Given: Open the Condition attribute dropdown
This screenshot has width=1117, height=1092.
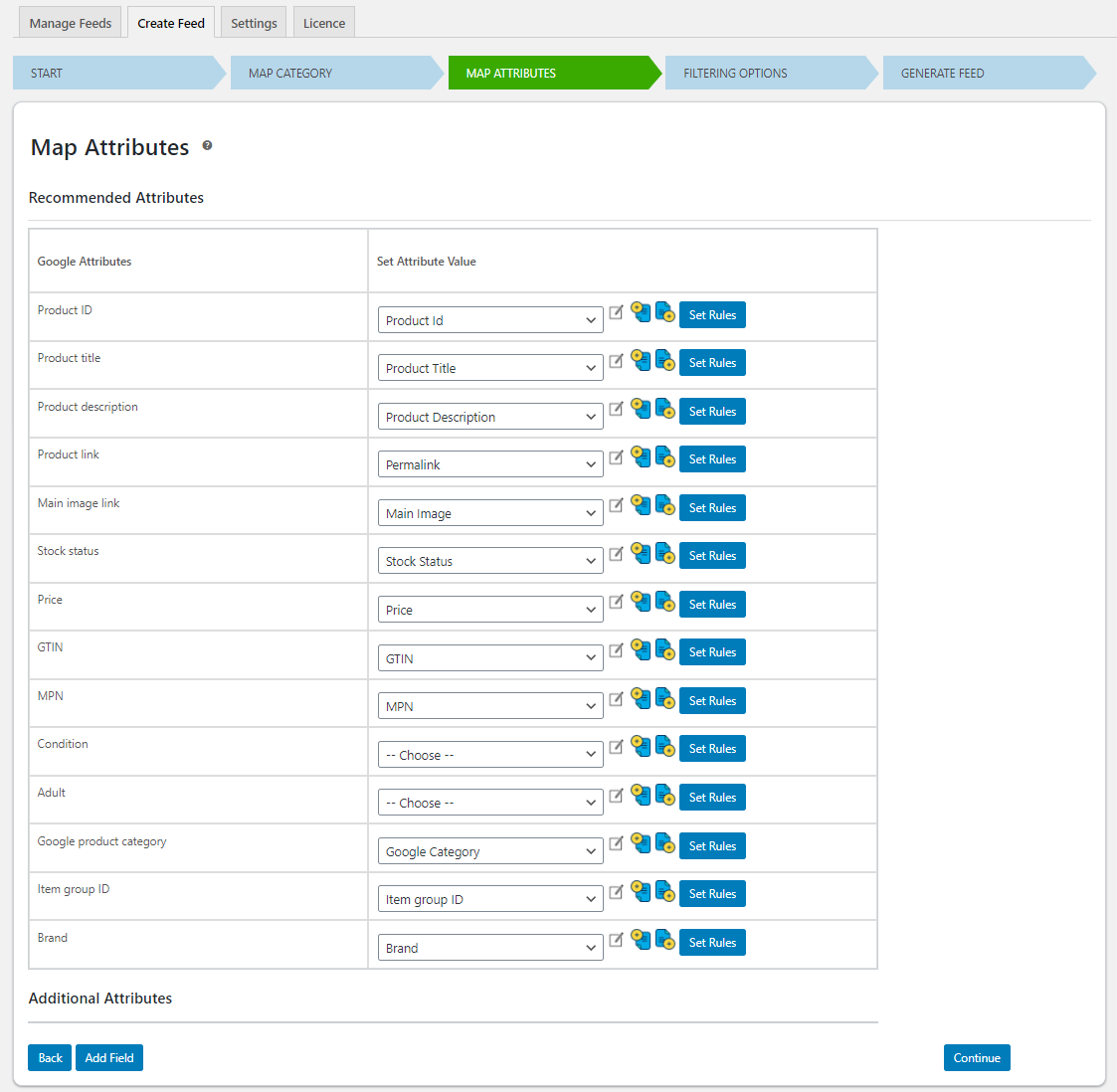Looking at the screenshot, I should coord(489,754).
